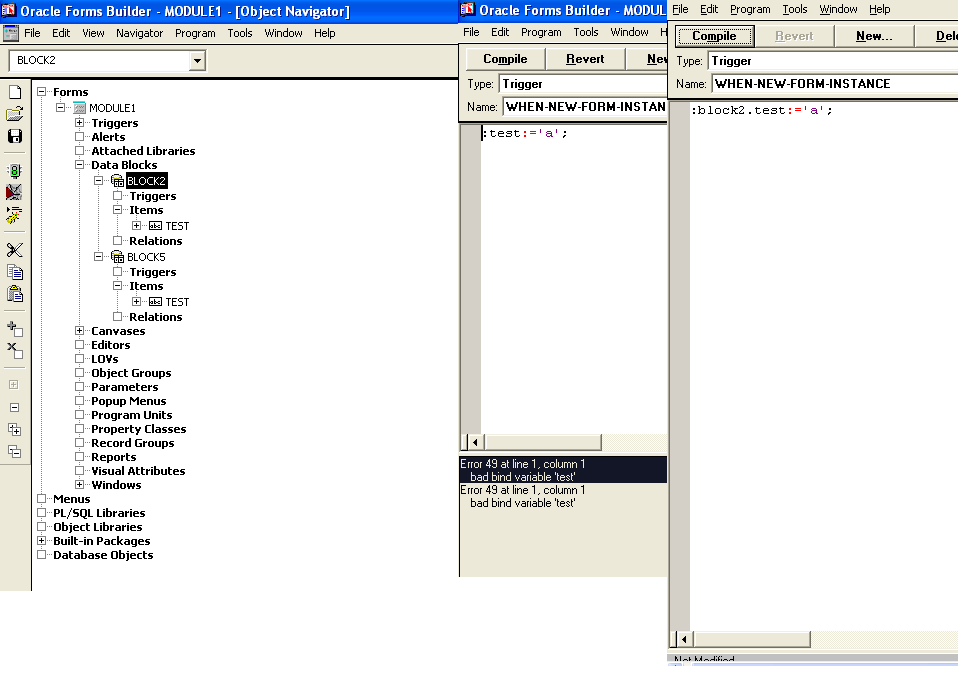Open the Help menu in the right editor window
This screenshot has height=687, width=958.
click(879, 9)
